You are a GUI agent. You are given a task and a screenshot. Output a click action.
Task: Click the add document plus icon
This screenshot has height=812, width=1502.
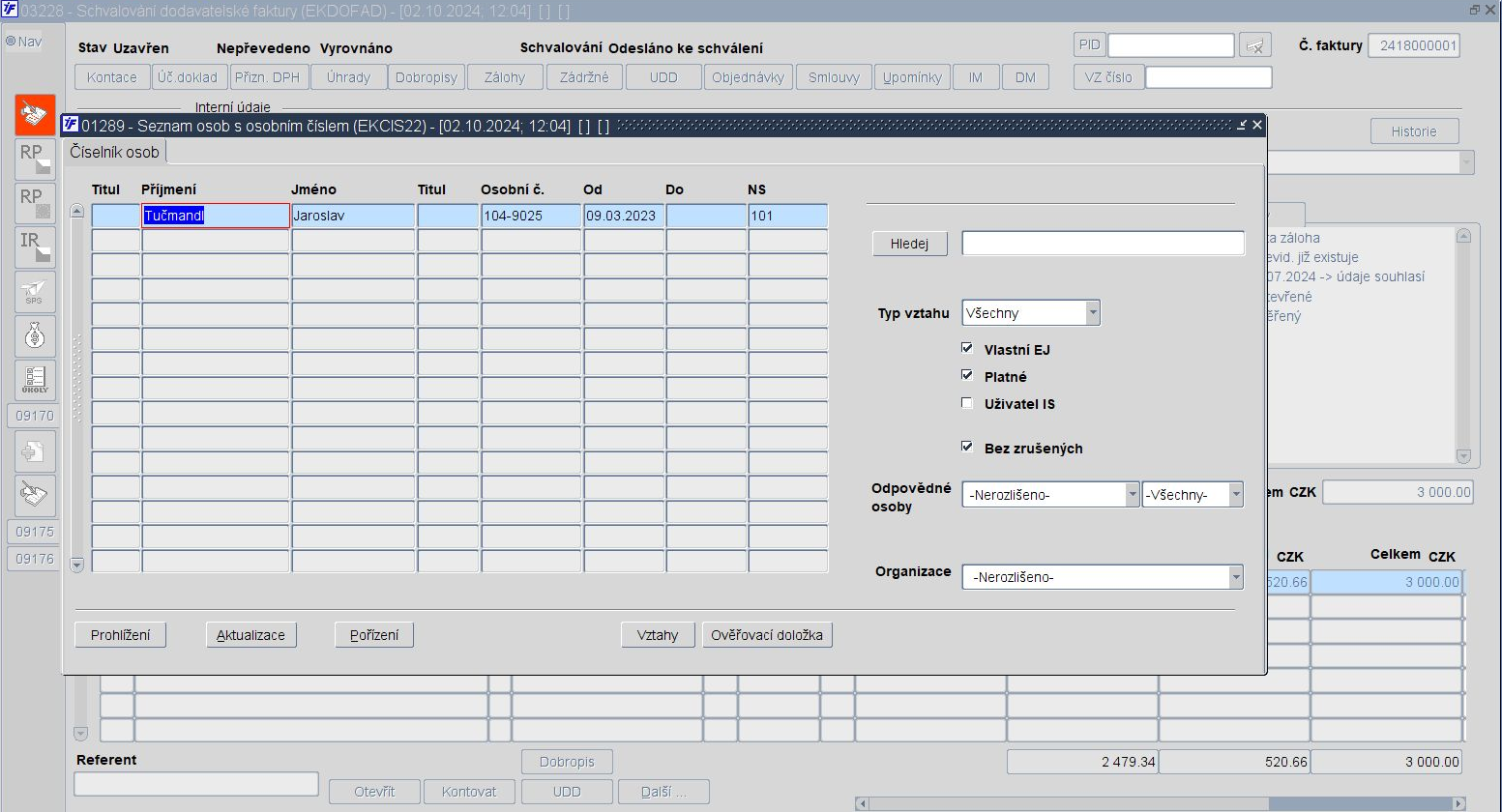[x=35, y=451]
